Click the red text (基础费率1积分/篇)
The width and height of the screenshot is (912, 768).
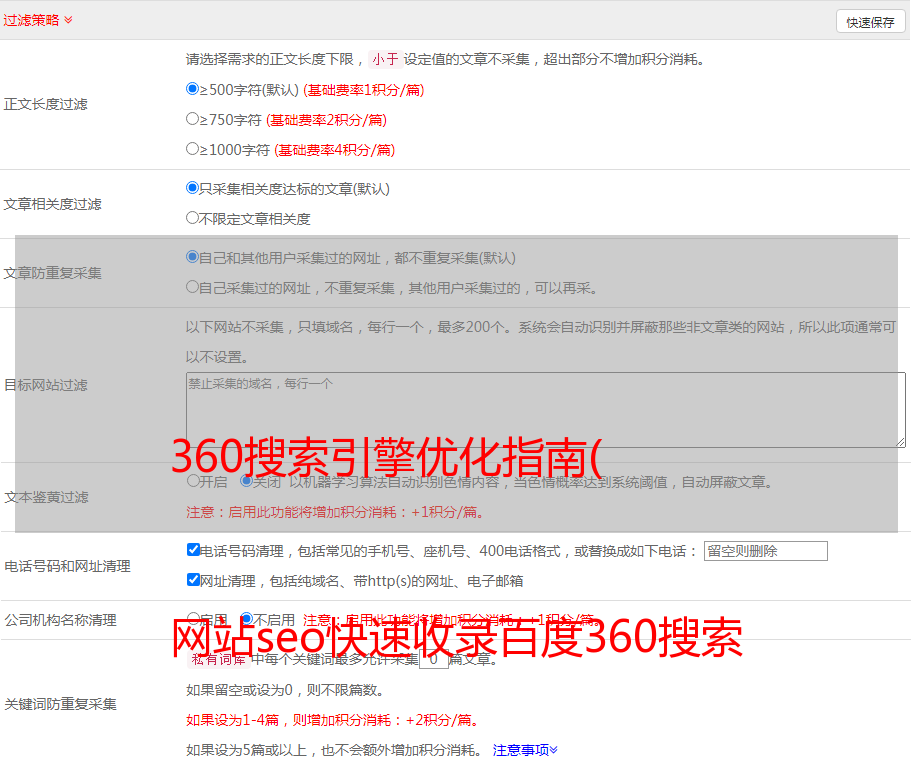[364, 90]
